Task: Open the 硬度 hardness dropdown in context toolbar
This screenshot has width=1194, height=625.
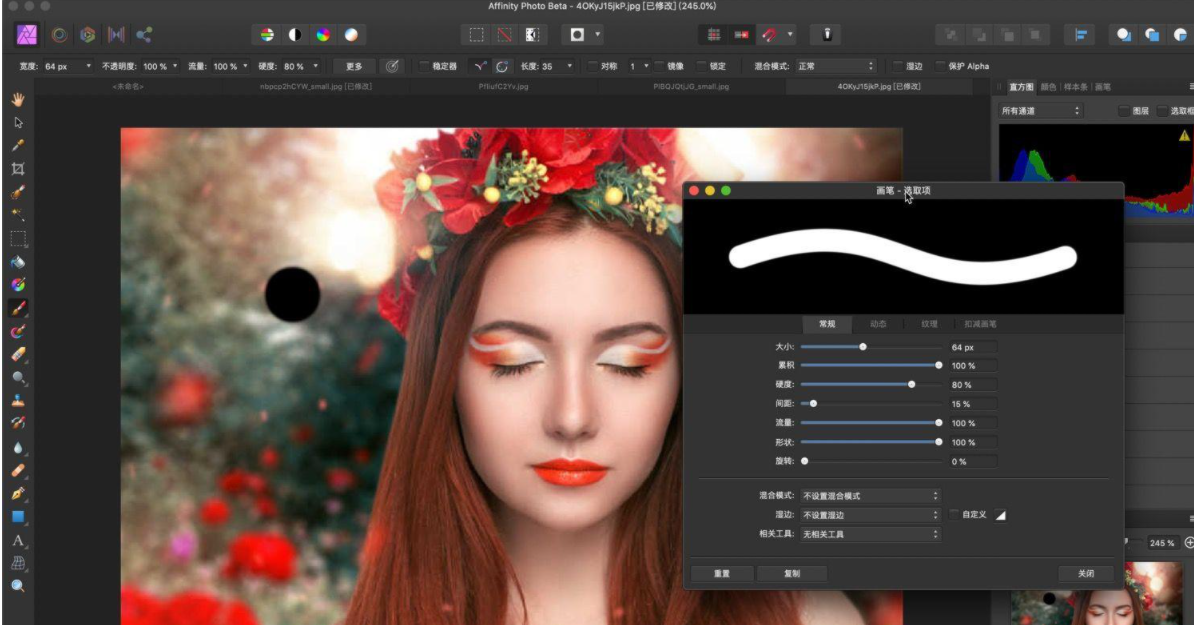Action: tap(315, 66)
